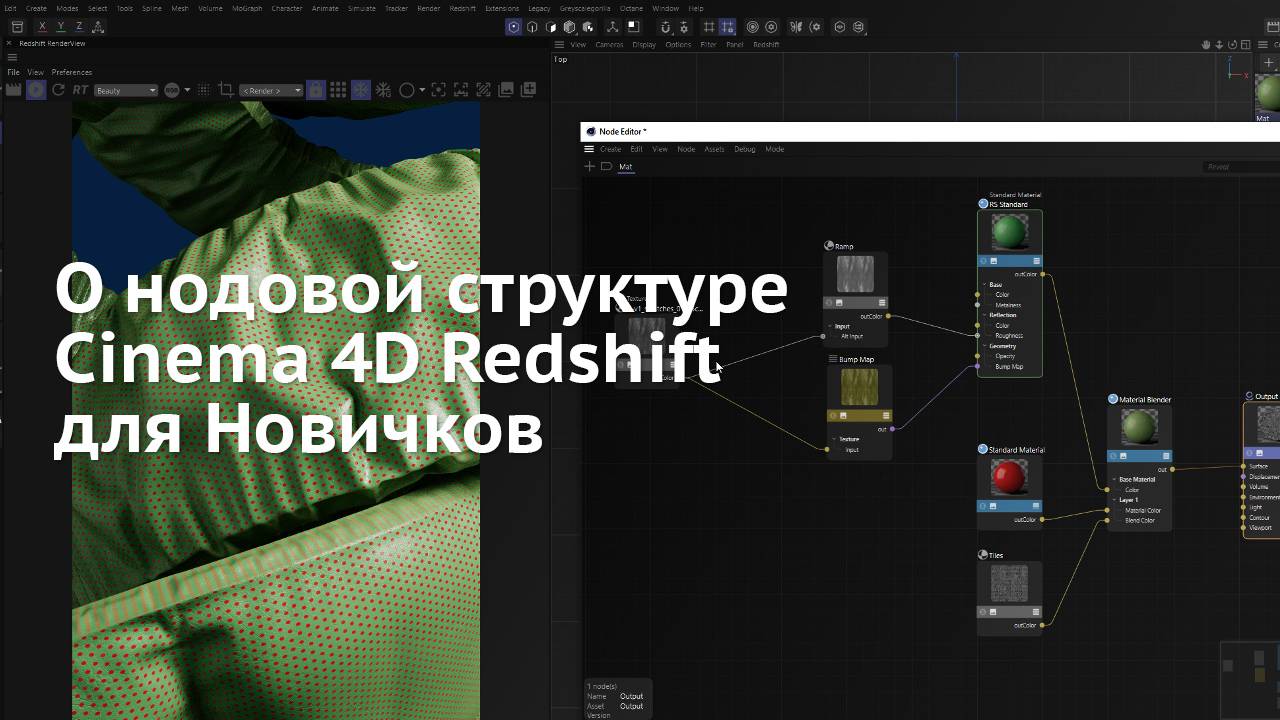
Task: Click the Mat breadcrumb in Node Editor
Action: [625, 167]
